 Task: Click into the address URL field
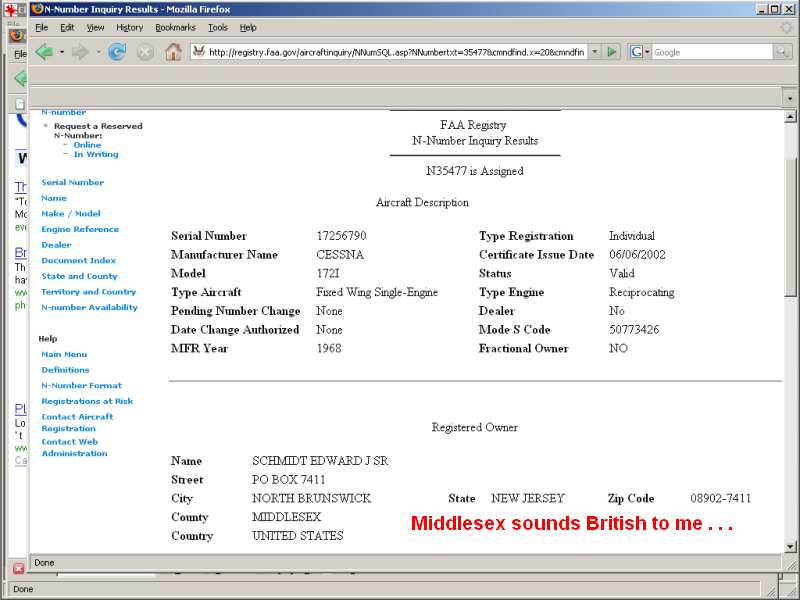[x=395, y=52]
